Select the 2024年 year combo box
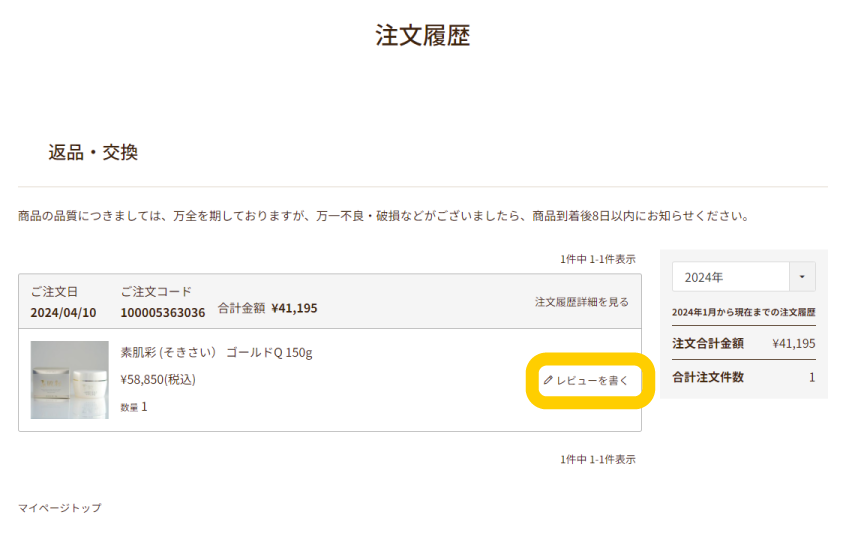 (x=744, y=277)
